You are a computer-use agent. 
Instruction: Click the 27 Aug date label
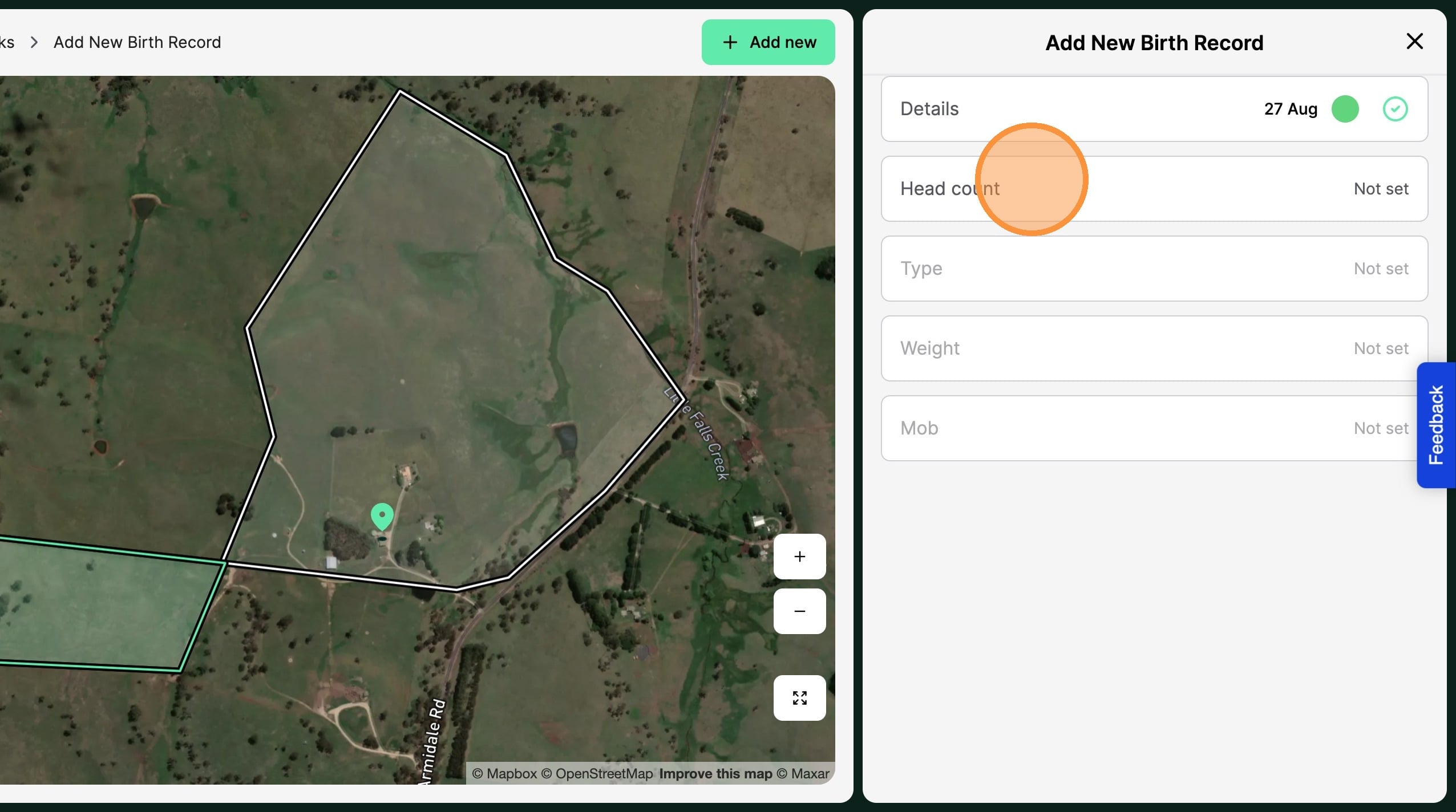[1290, 109]
